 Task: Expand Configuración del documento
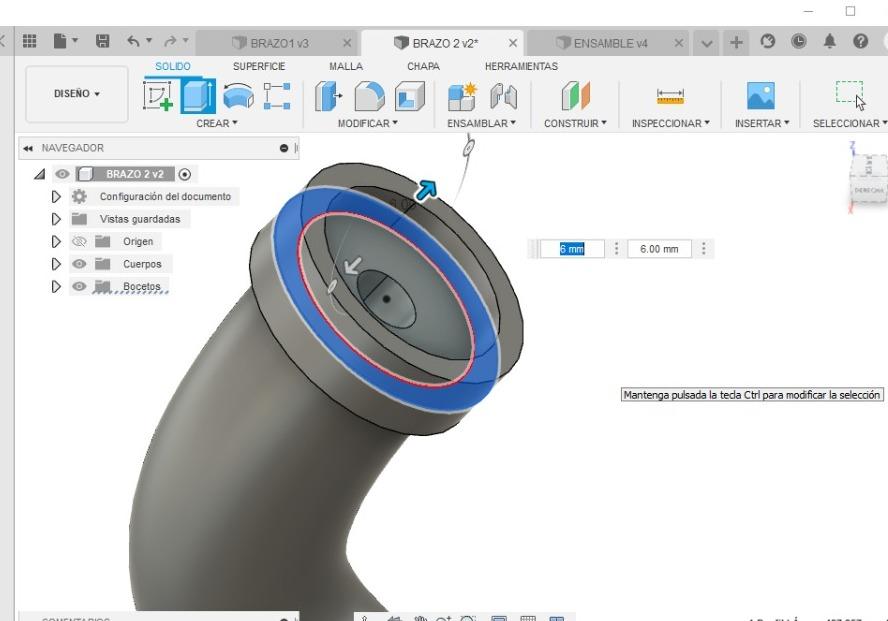[56, 196]
